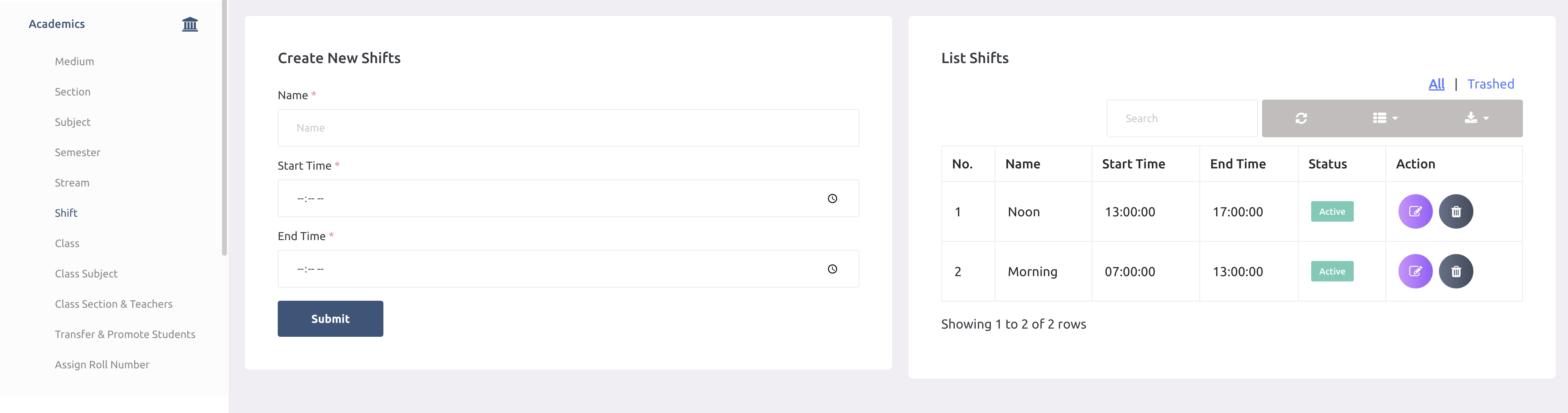Click the refresh icon in table toolbar
Screen dimensions: 1568x413
(1301, 118)
